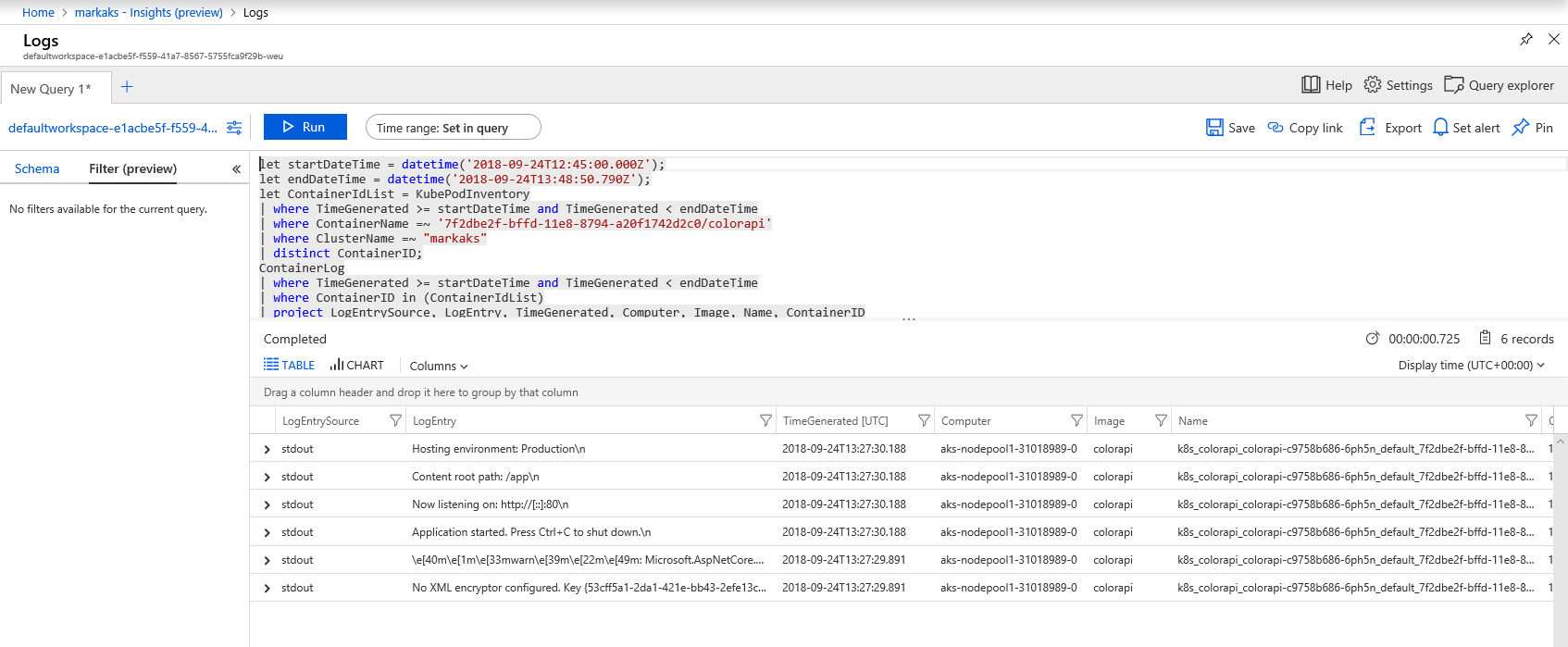Viewport: 1568px width, 647px height.
Task: Sort by Name column header
Action: pyautogui.click(x=1192, y=420)
